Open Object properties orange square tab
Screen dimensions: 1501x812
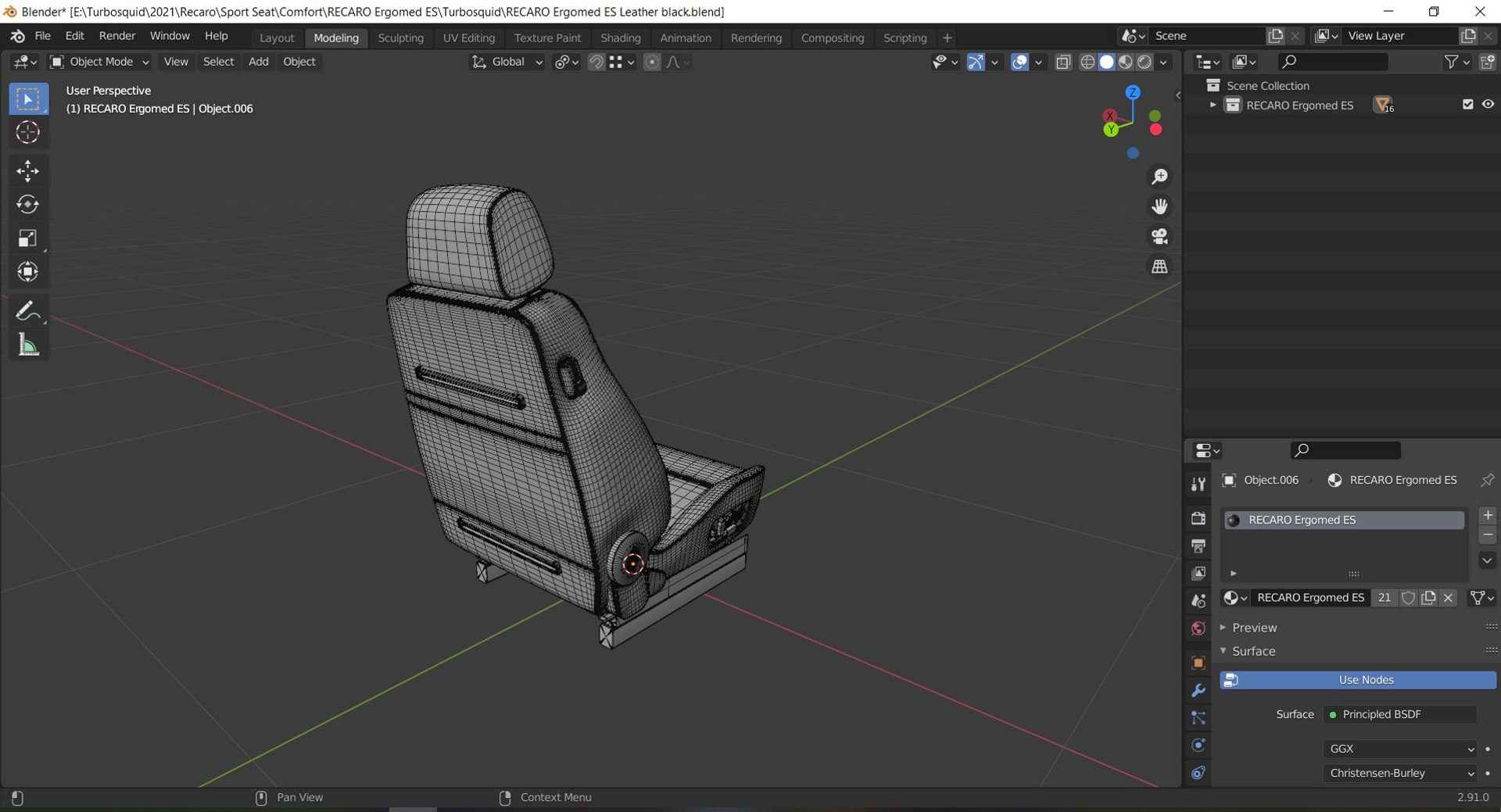(1198, 664)
